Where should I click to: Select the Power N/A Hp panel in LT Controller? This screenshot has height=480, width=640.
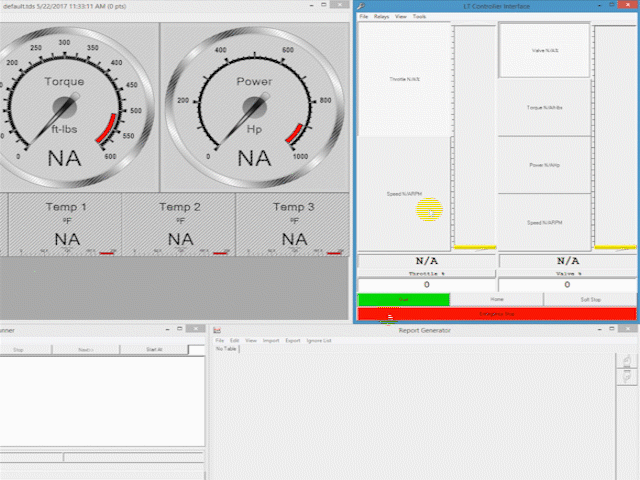click(544, 165)
